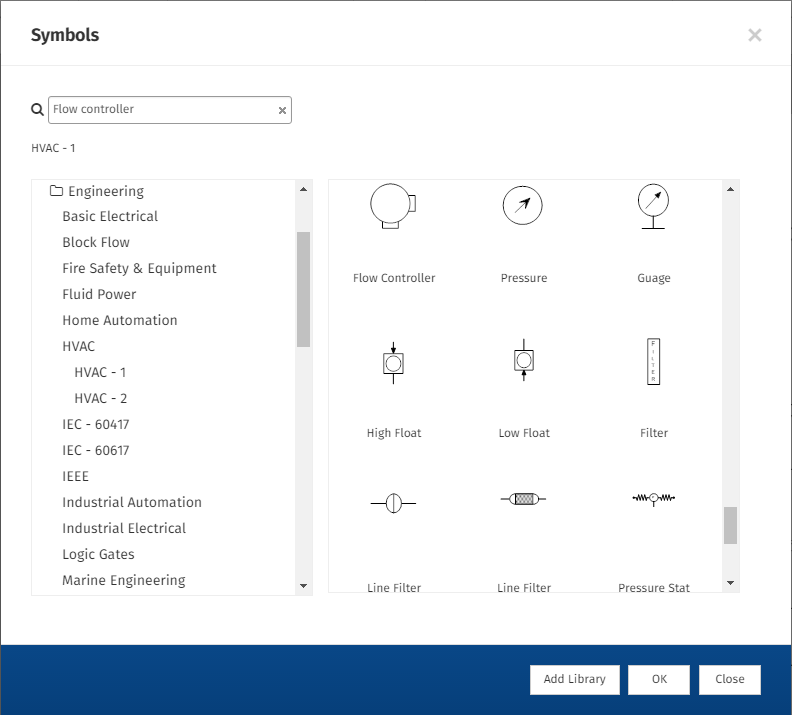Select the Low Float symbol

(x=524, y=360)
